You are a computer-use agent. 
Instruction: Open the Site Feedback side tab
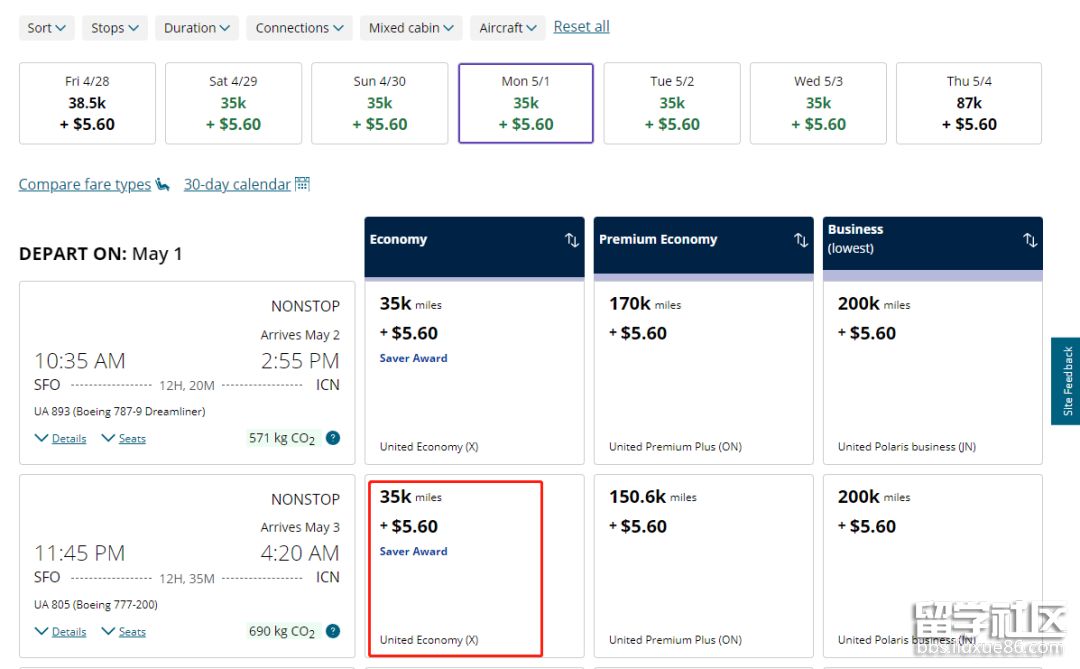(x=1066, y=381)
